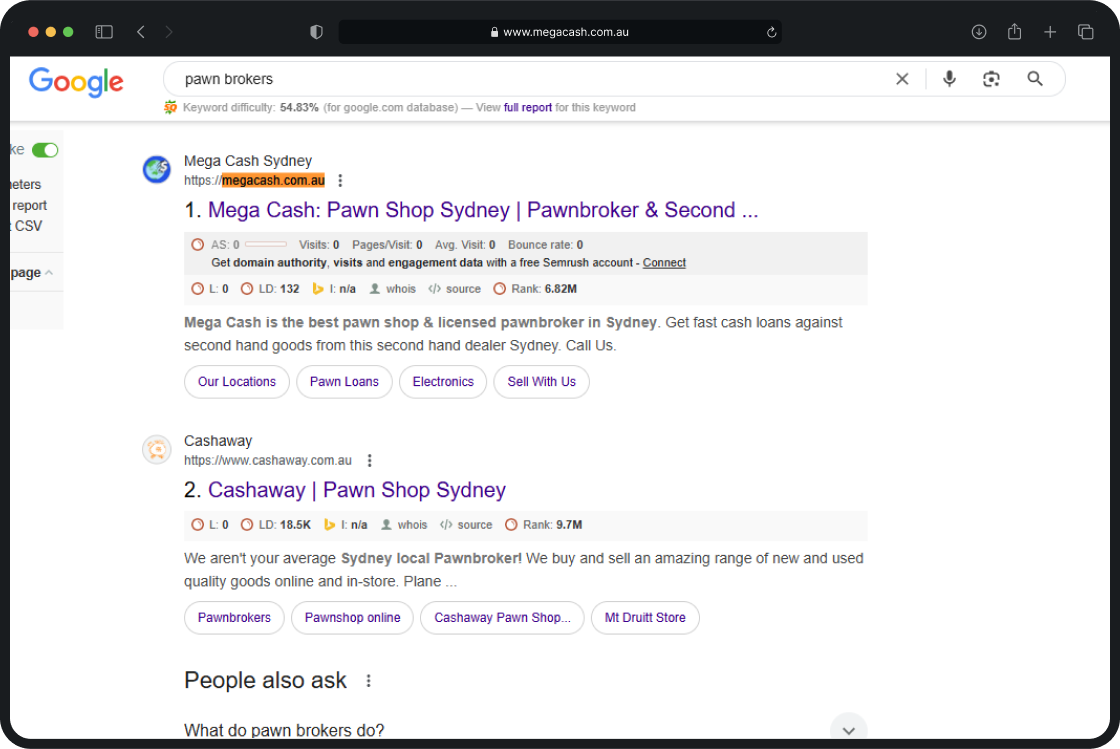1120x749 pixels.
Task: Toggle the green SEOquake switch
Action: click(x=45, y=150)
